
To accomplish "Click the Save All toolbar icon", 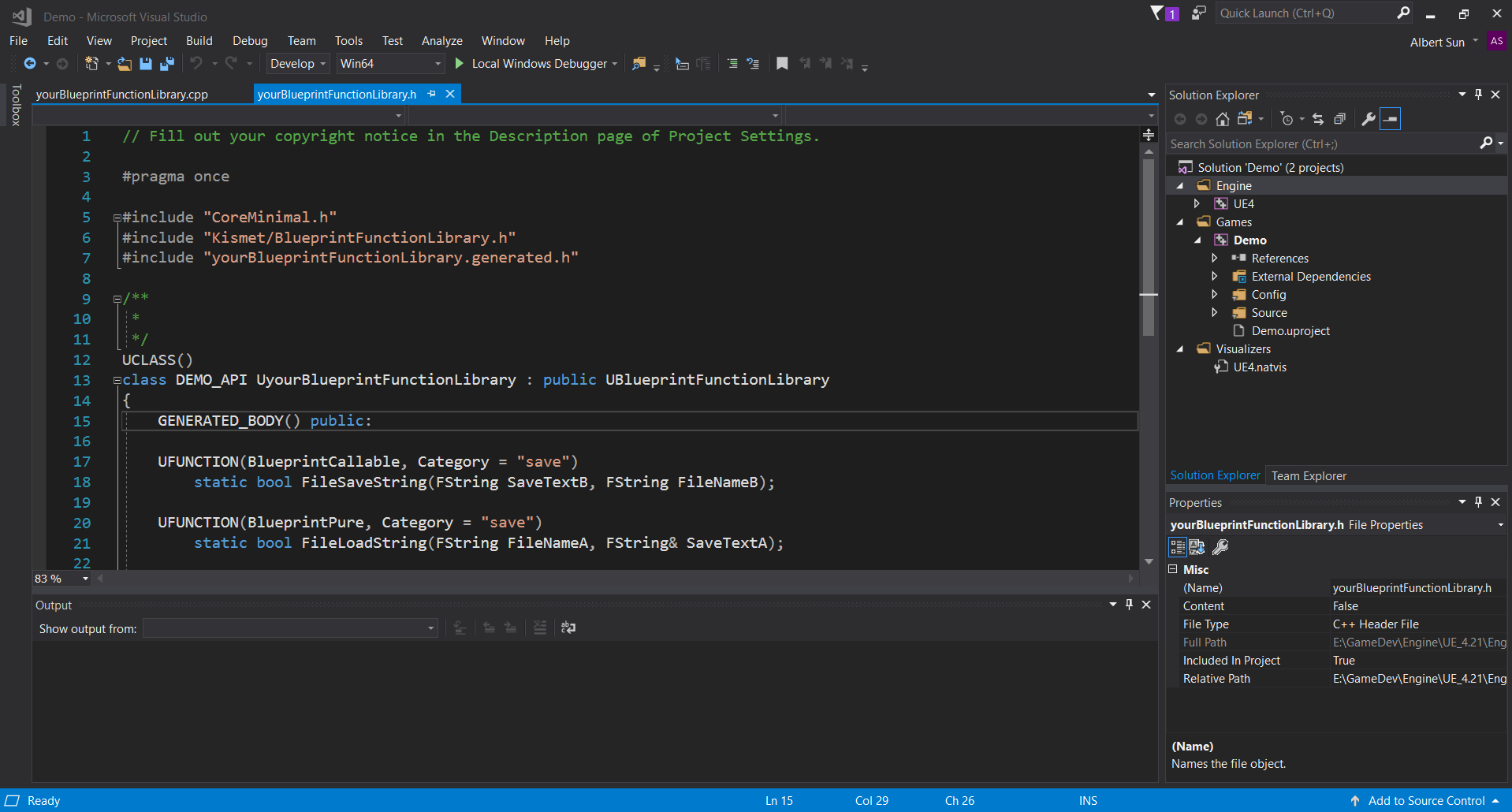I will tap(167, 64).
